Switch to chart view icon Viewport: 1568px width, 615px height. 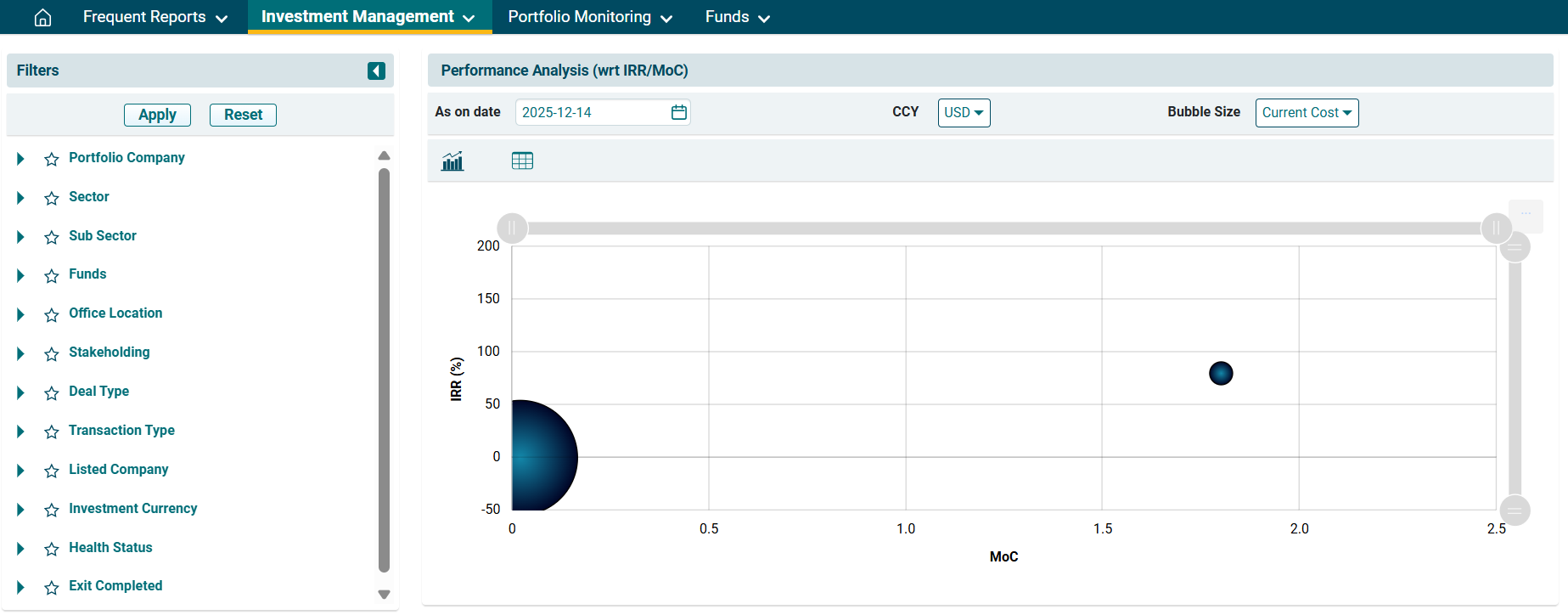point(452,161)
